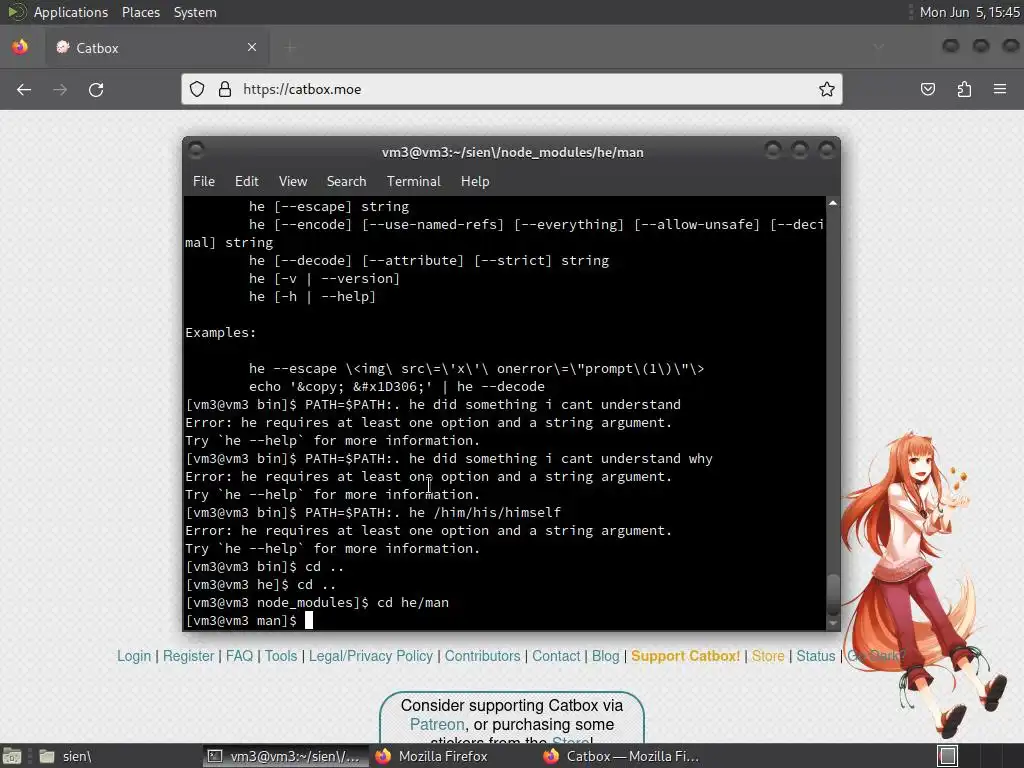Click the 'Examples:' line in terminal
The image size is (1024, 768).
pos(221,332)
